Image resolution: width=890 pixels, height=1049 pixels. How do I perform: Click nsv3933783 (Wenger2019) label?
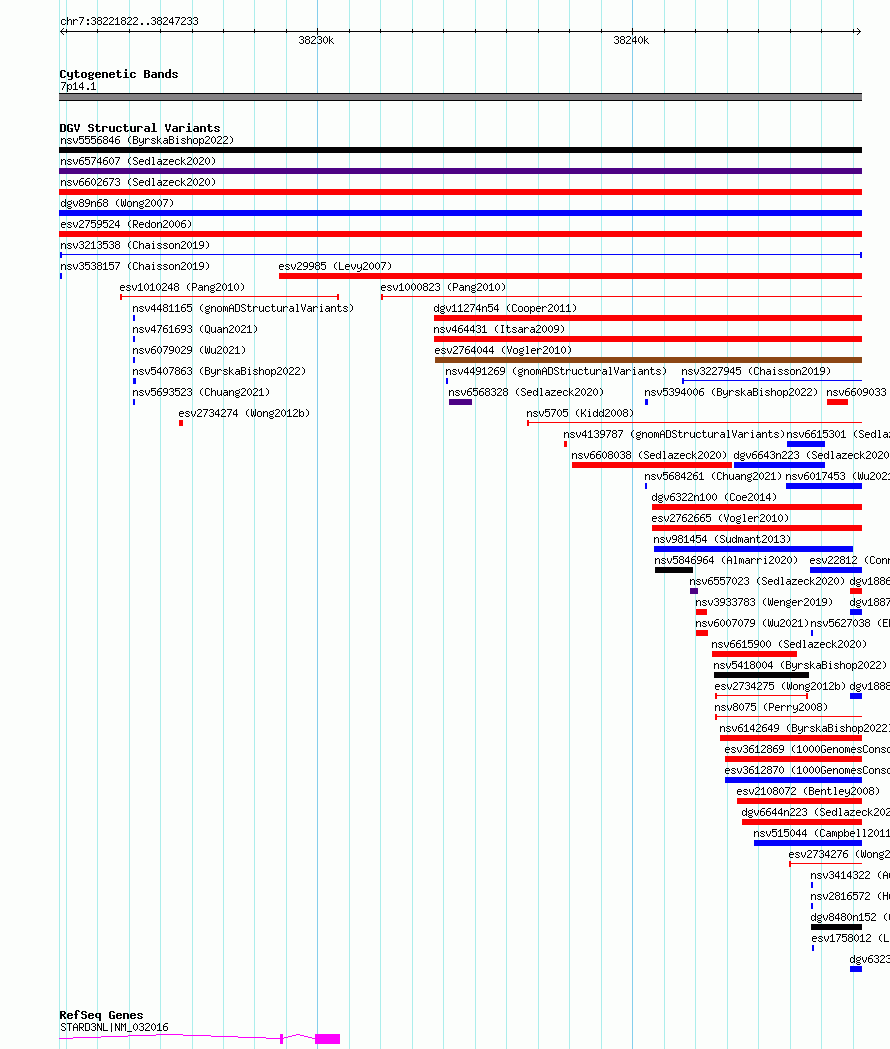coord(764,602)
